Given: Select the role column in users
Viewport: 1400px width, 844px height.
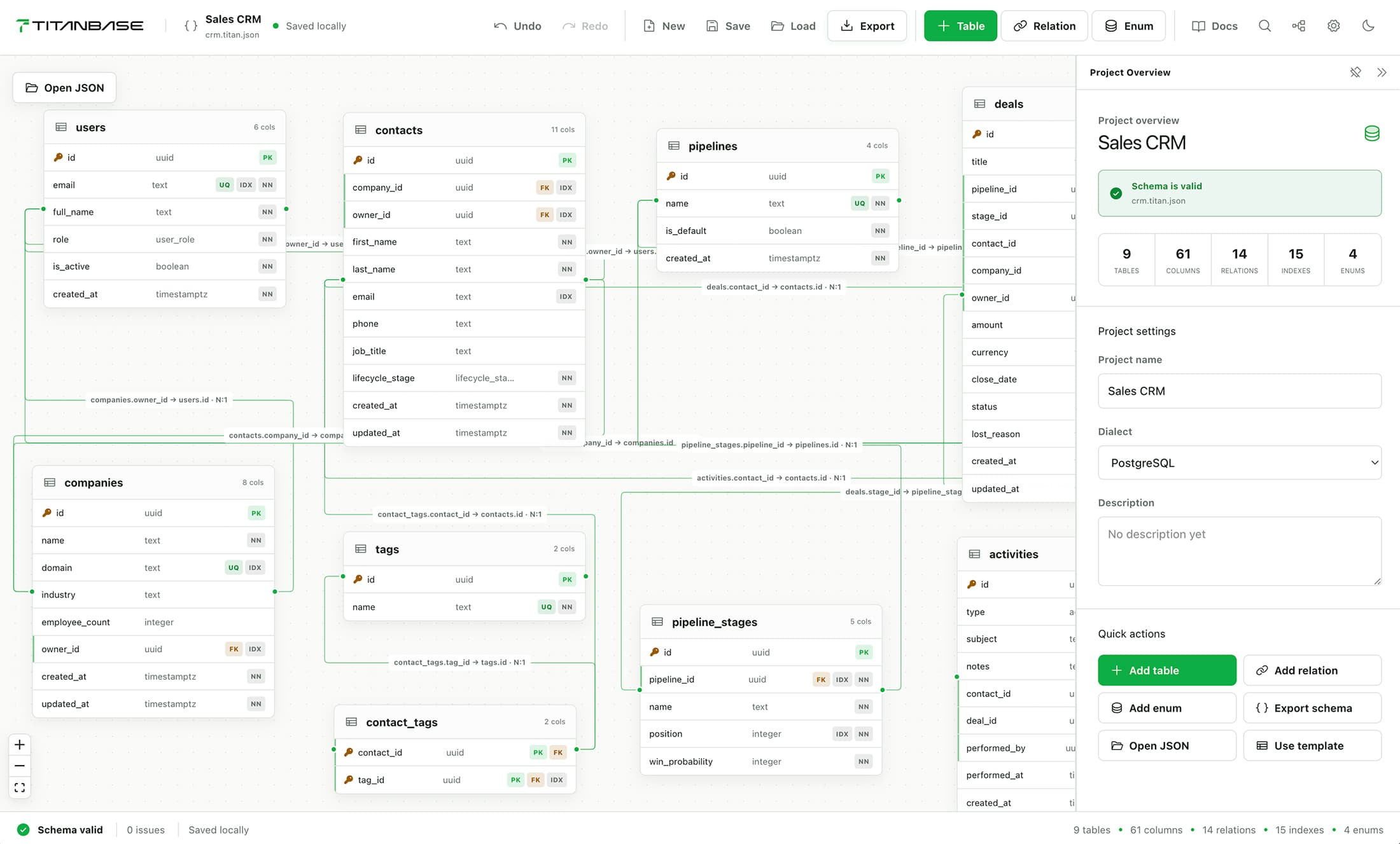Looking at the screenshot, I should point(165,239).
